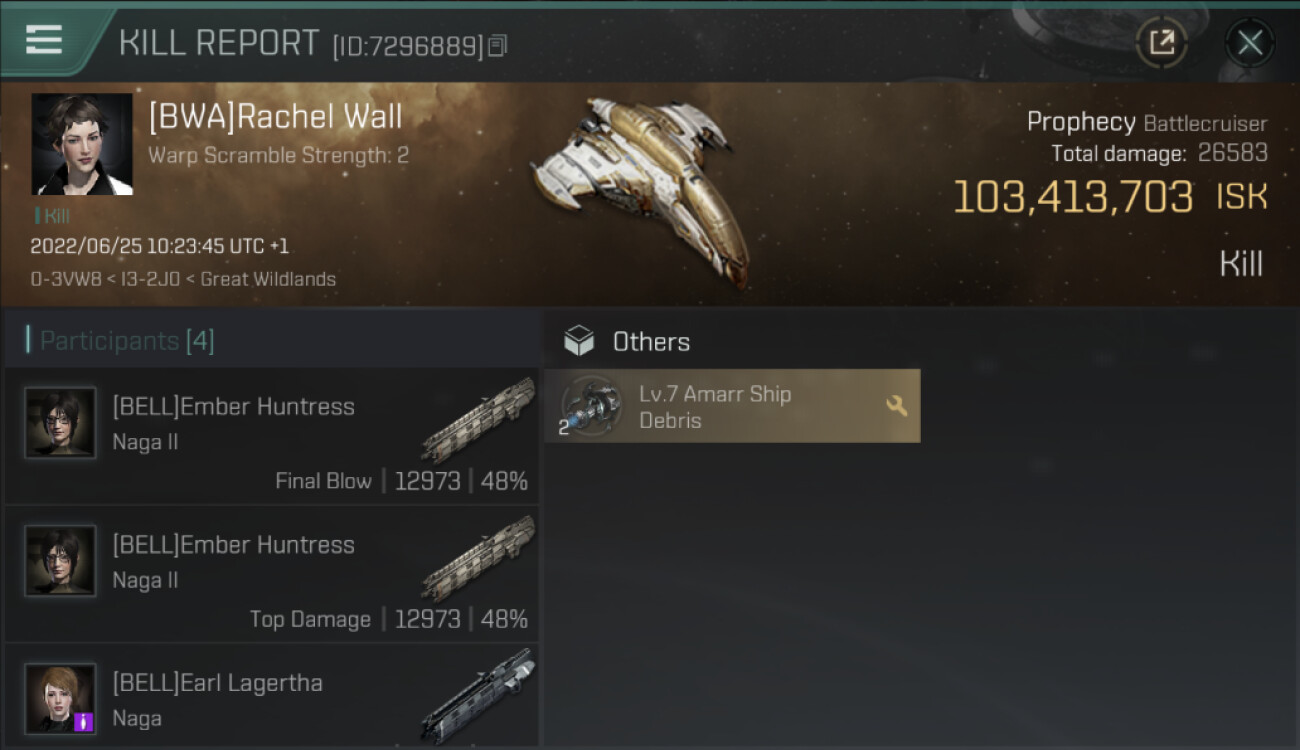Click Ember Huntress portrait in Top Damage row
1300x750 pixels.
click(x=60, y=561)
